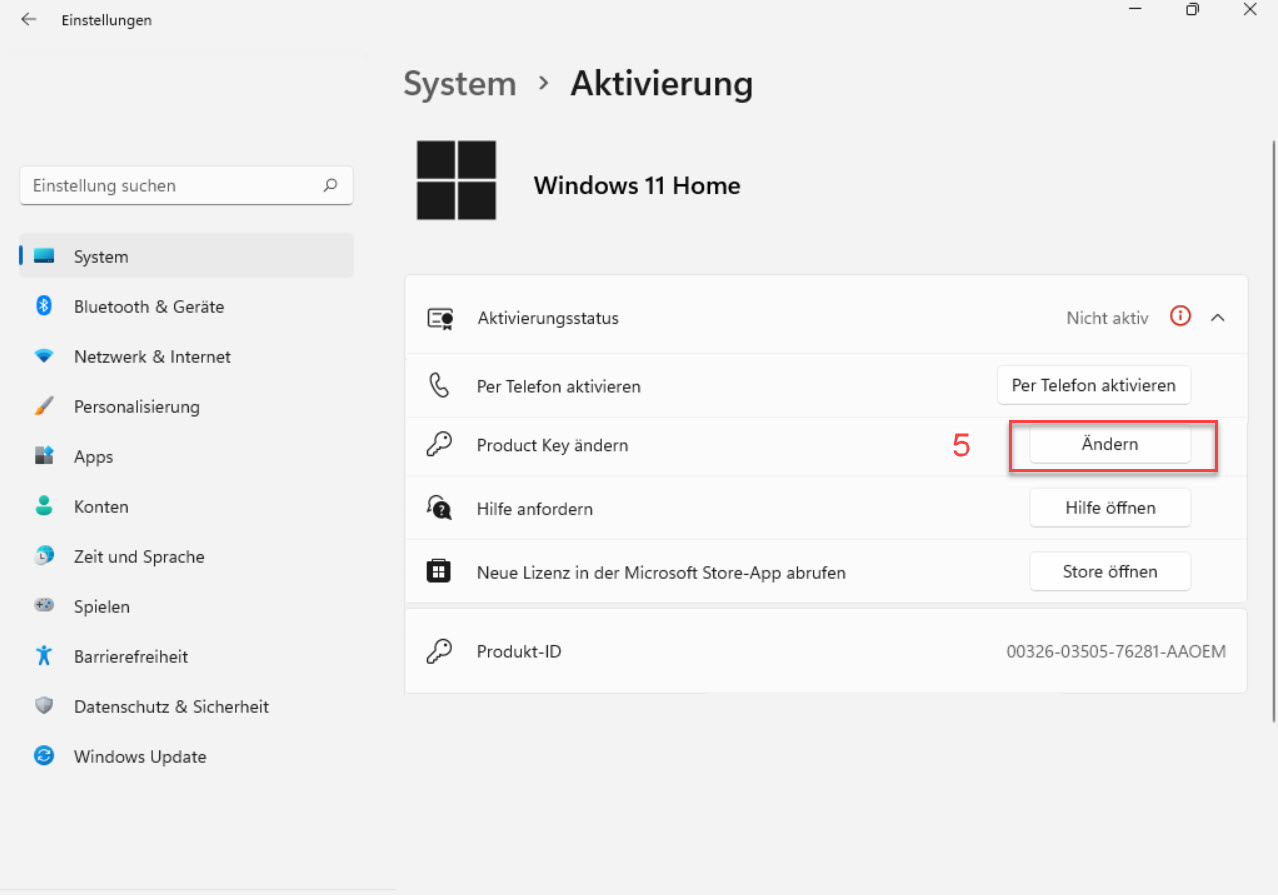Open Bluetooth & Geräte settings
Screen dimensions: 1278x895
[x=187, y=306]
